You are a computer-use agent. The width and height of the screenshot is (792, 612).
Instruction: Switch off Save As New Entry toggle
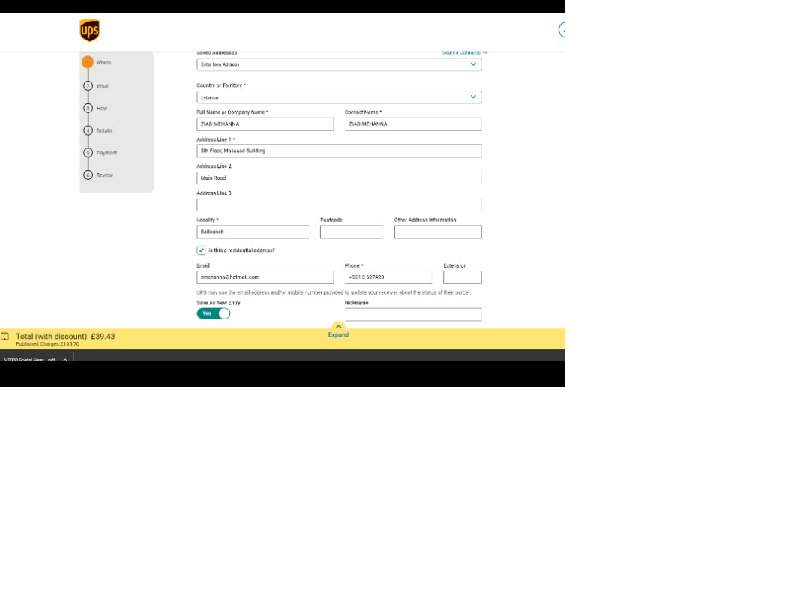tap(213, 313)
